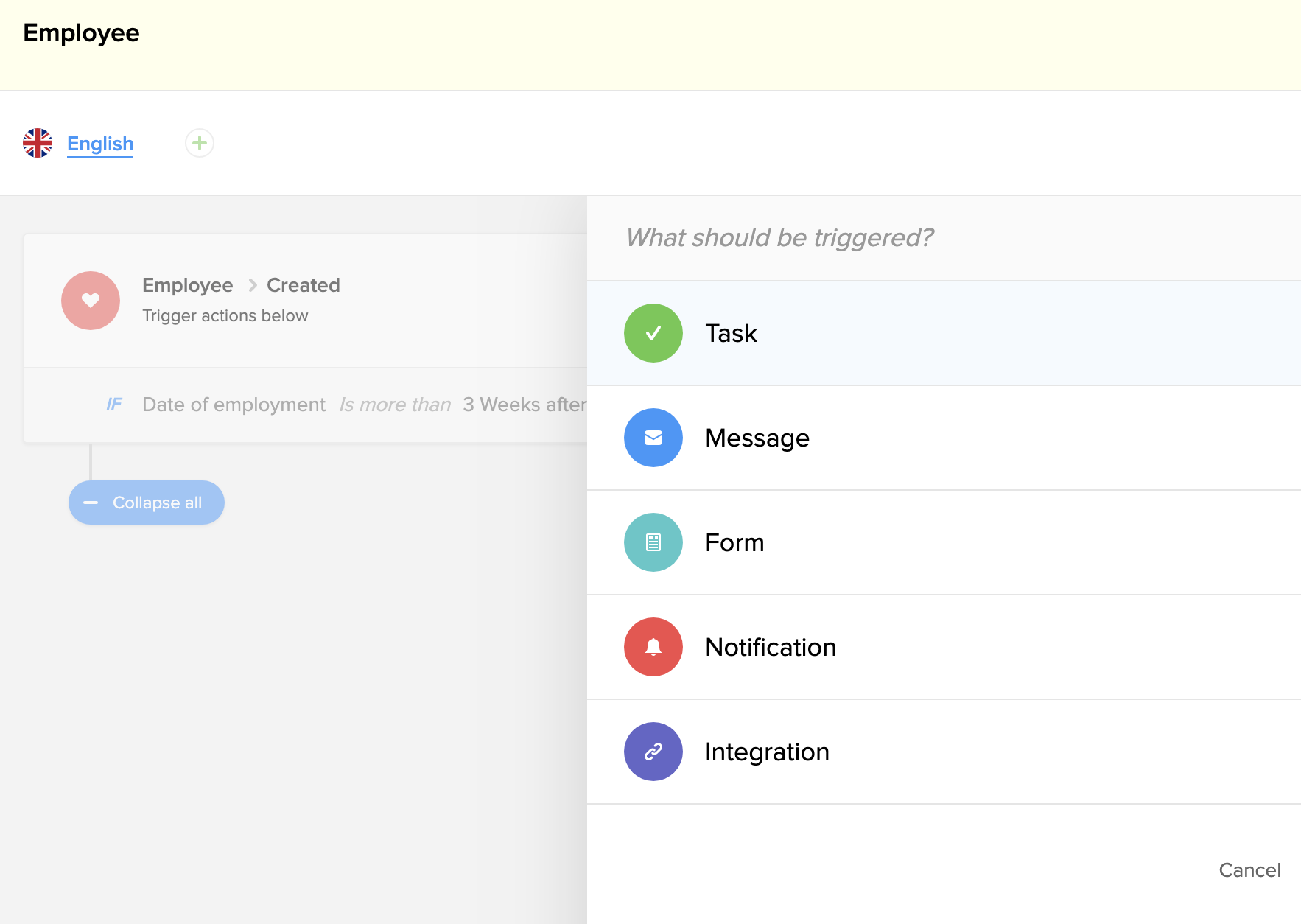The width and height of the screenshot is (1301, 924).
Task: Click the IF condition label
Action: [114, 405]
